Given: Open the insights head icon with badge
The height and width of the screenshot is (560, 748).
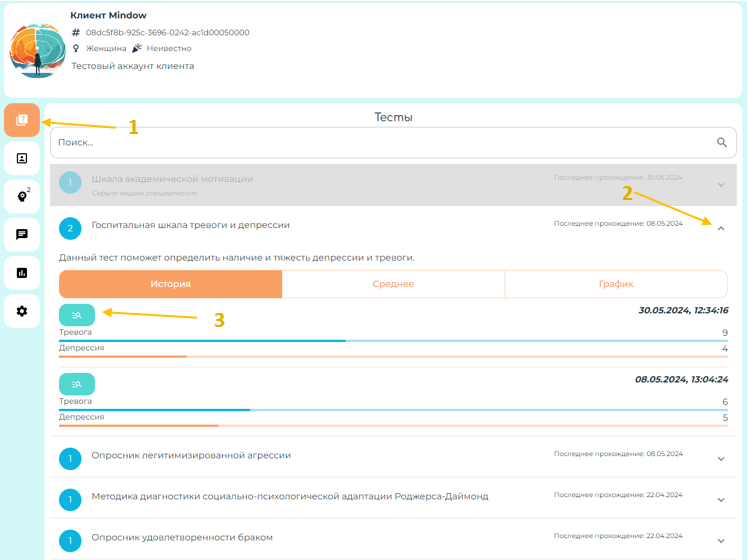Looking at the screenshot, I should pos(22,196).
